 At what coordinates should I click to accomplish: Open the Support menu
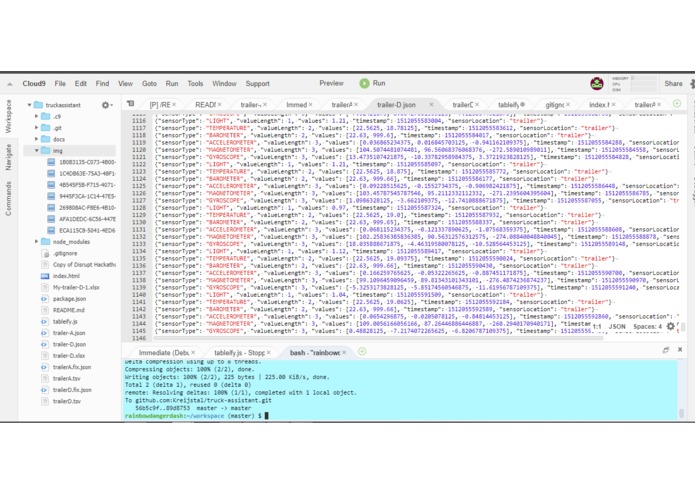257,83
